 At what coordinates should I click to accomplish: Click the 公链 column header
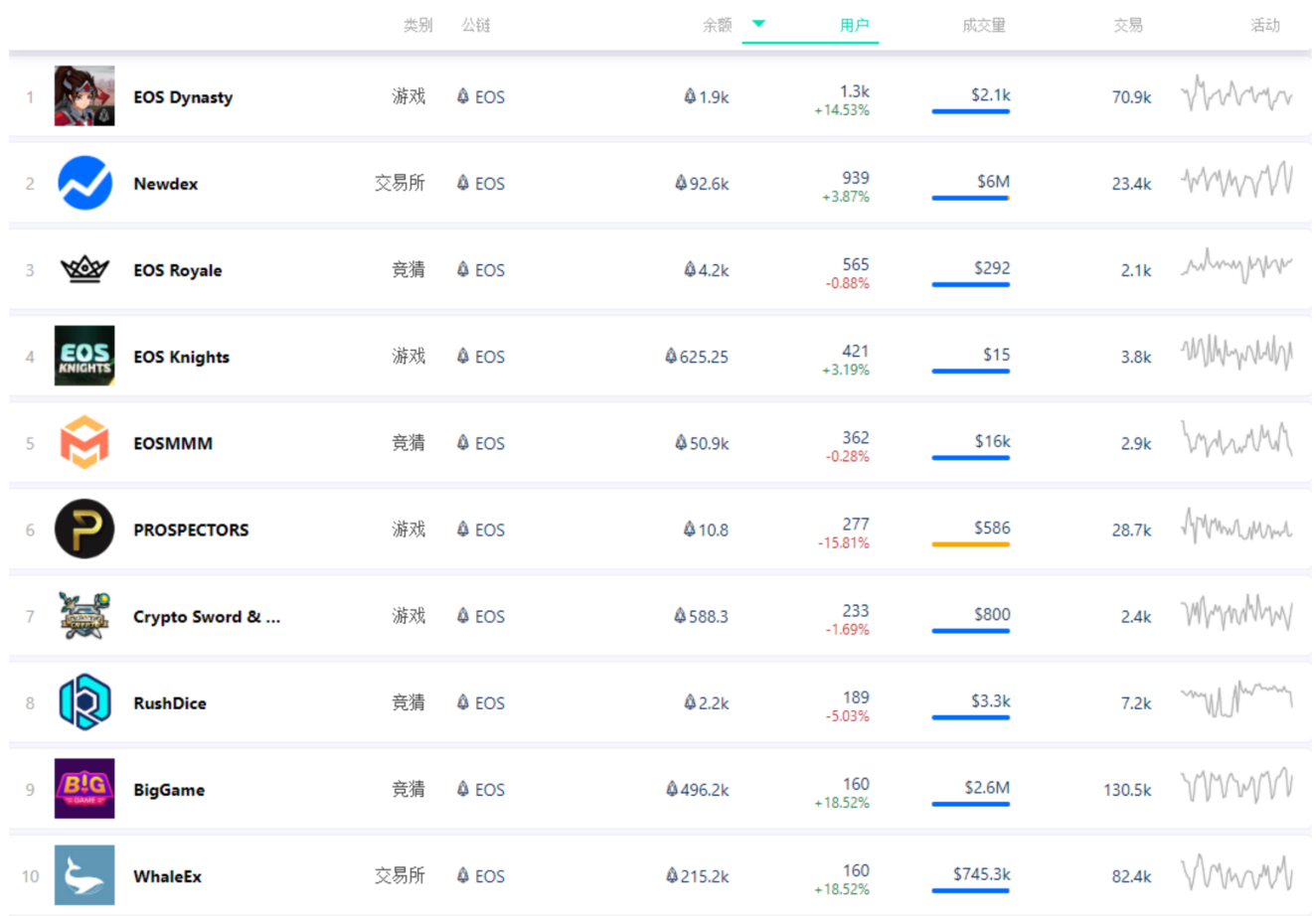click(x=475, y=25)
